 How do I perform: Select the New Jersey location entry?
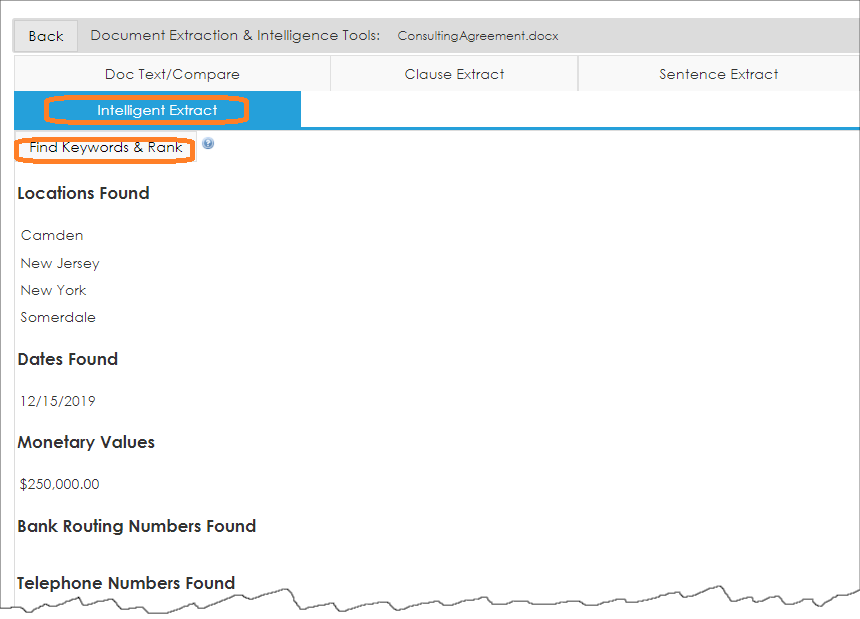point(60,263)
